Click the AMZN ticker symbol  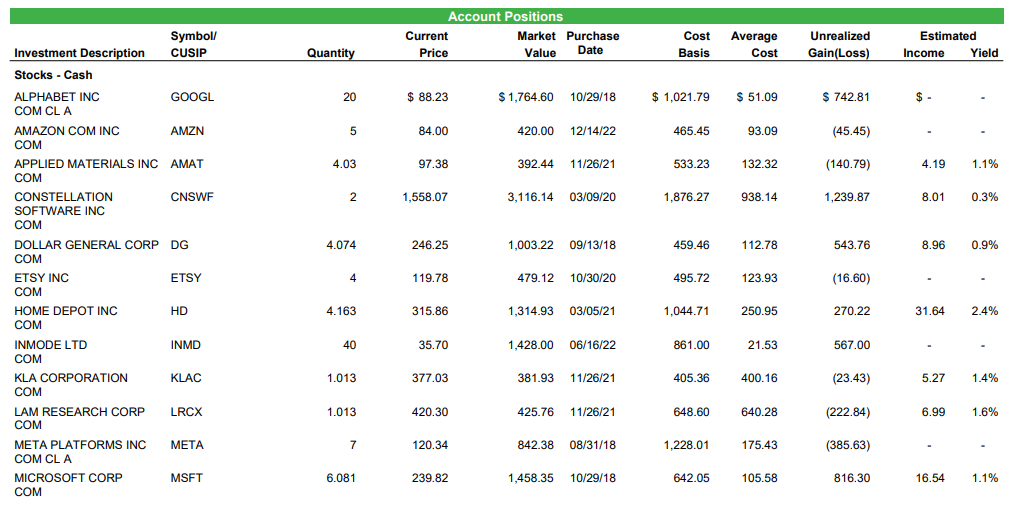(x=187, y=131)
